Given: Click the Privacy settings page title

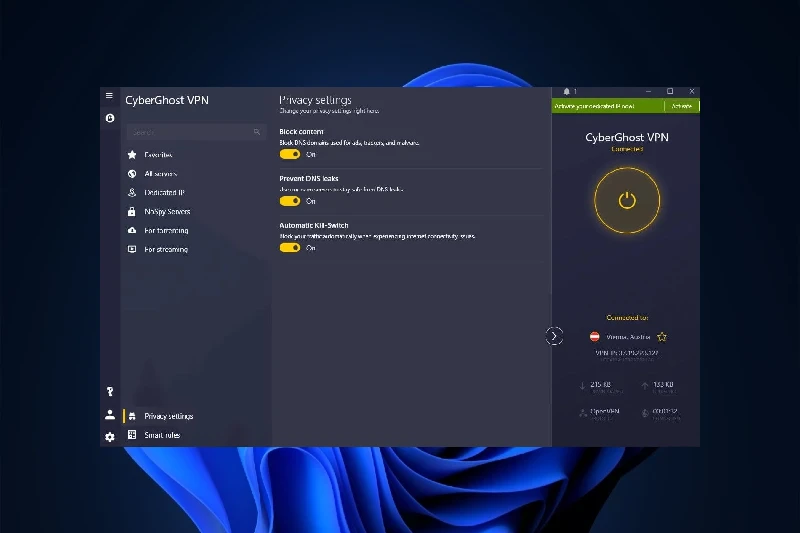Looking at the screenshot, I should (315, 100).
